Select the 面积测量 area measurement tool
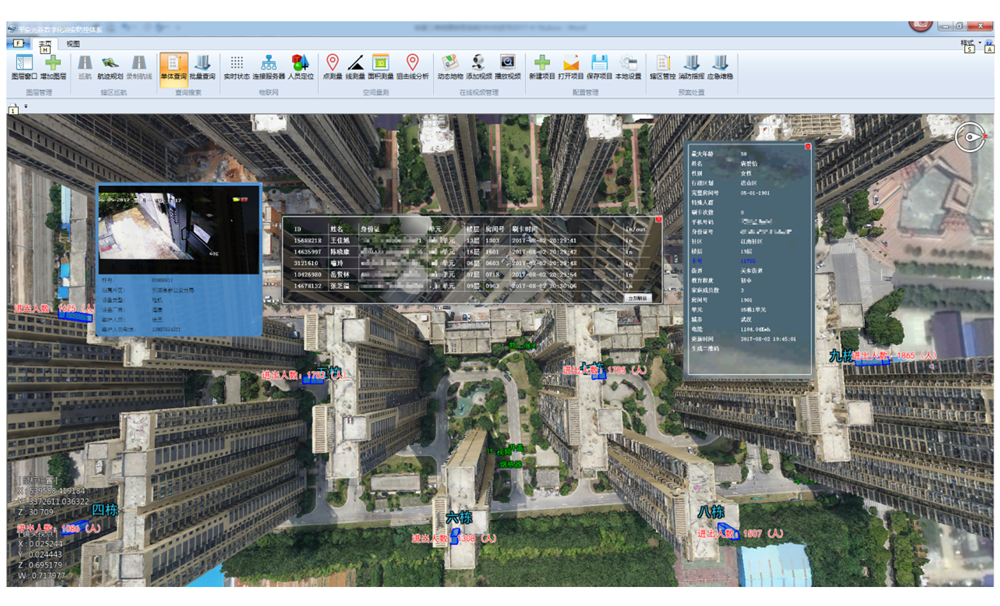The image size is (1000, 606). (380, 66)
